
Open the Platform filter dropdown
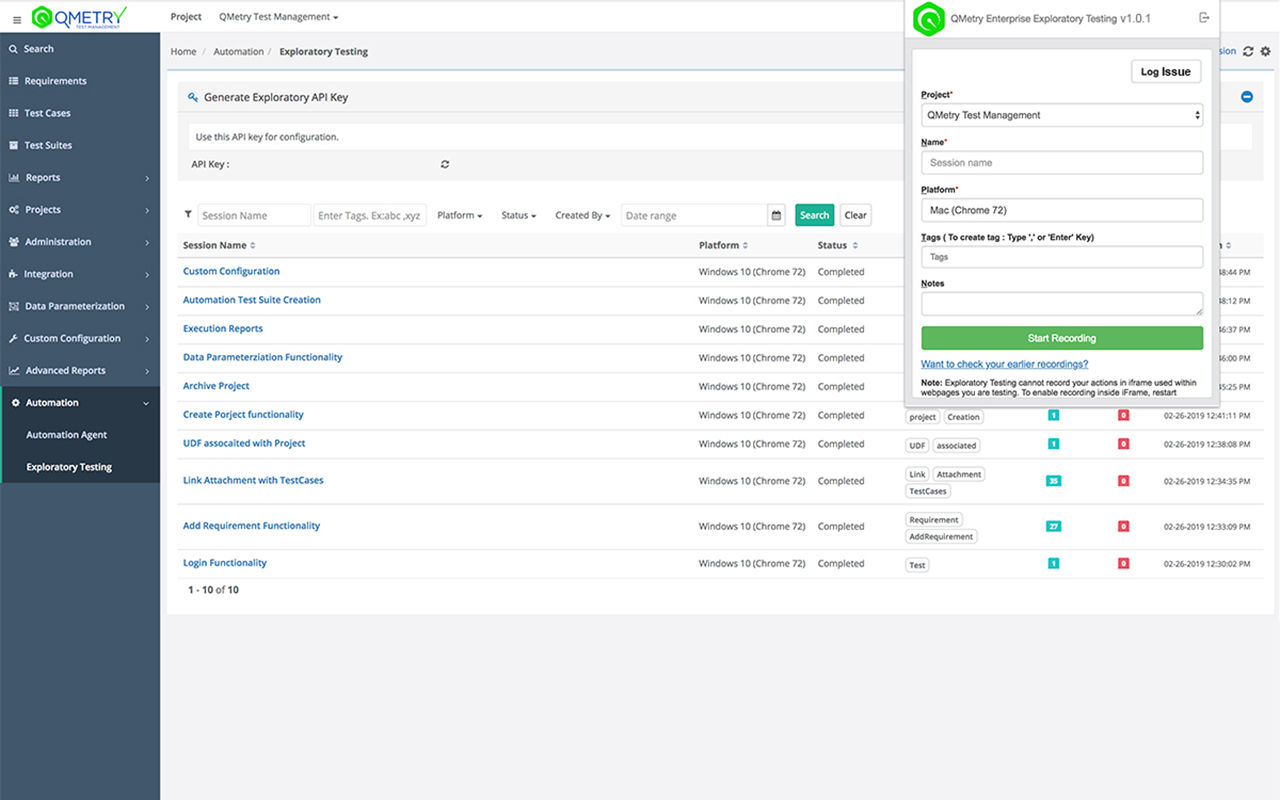coord(460,214)
